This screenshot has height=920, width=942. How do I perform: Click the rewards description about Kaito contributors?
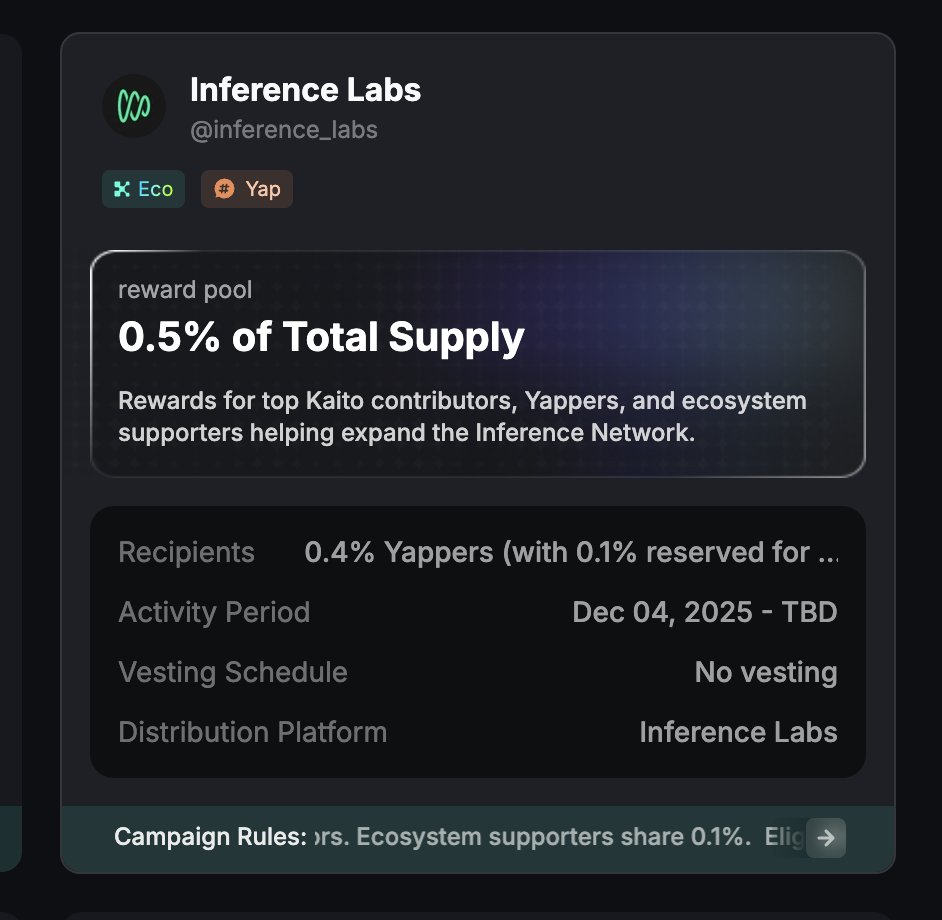[463, 416]
